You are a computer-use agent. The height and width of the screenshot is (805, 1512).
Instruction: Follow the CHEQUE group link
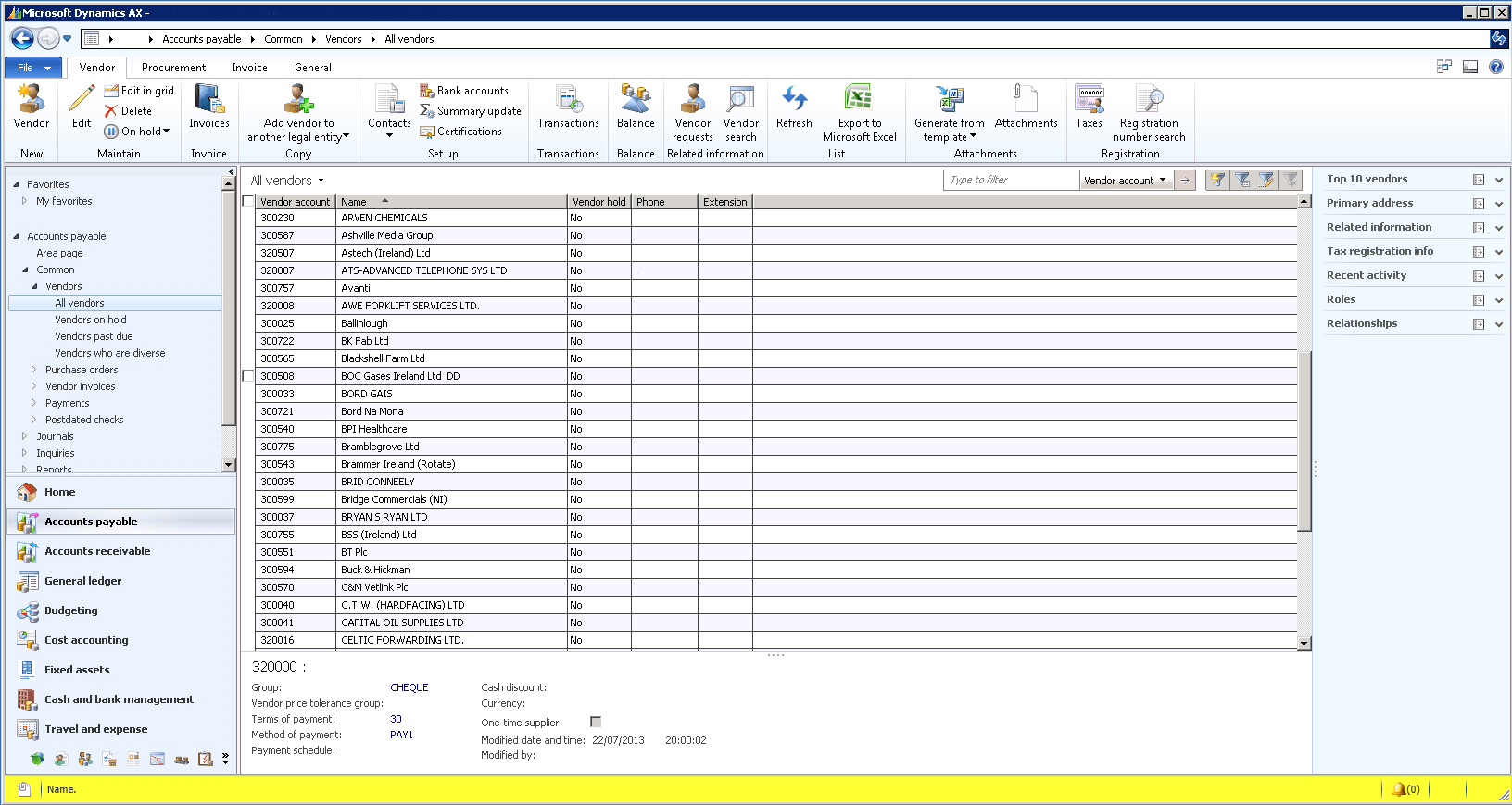(409, 687)
